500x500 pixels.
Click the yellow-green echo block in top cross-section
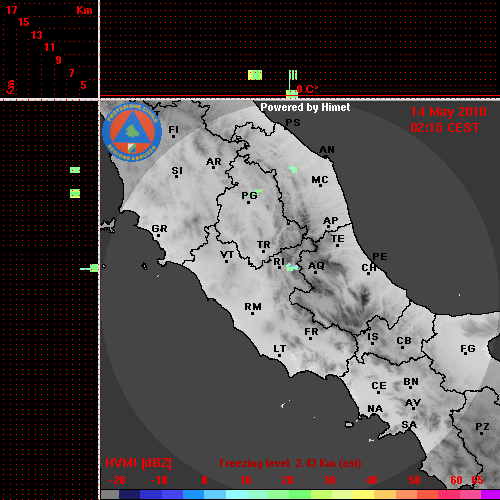pyautogui.click(x=255, y=75)
